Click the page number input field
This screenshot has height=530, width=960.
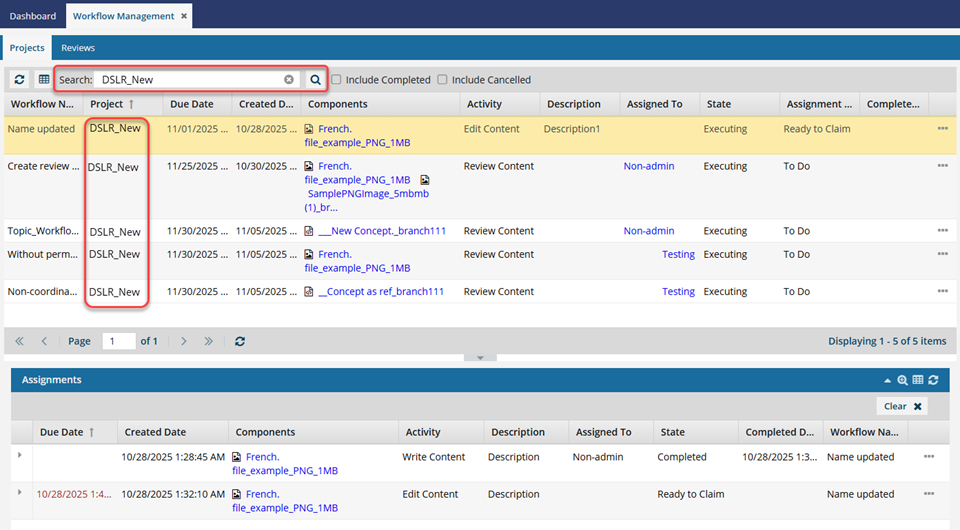[x=120, y=341]
